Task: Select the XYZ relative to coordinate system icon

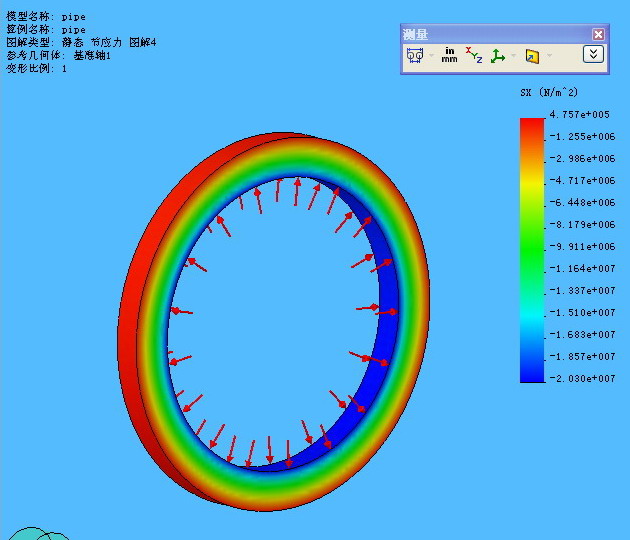Action: click(x=498, y=56)
